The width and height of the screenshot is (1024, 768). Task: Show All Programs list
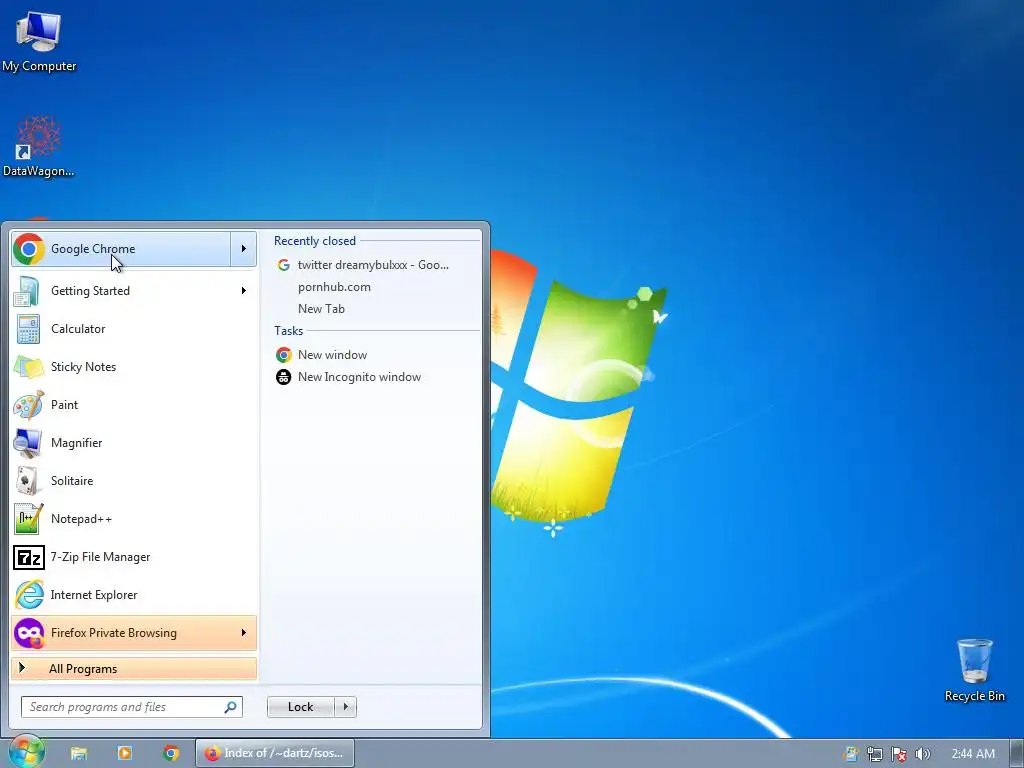click(x=134, y=669)
